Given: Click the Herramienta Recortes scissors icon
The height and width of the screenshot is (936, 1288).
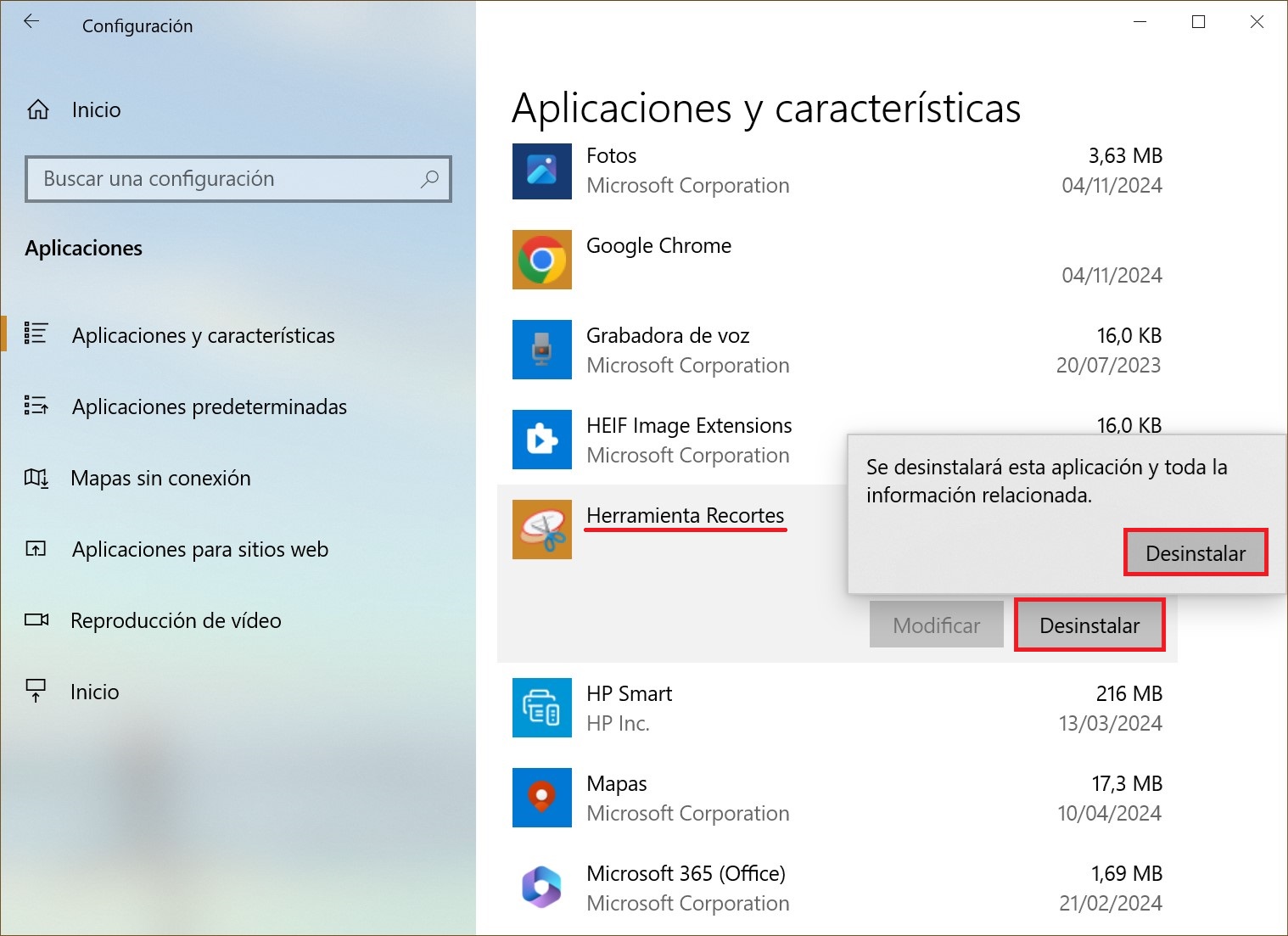Looking at the screenshot, I should coord(542,530).
